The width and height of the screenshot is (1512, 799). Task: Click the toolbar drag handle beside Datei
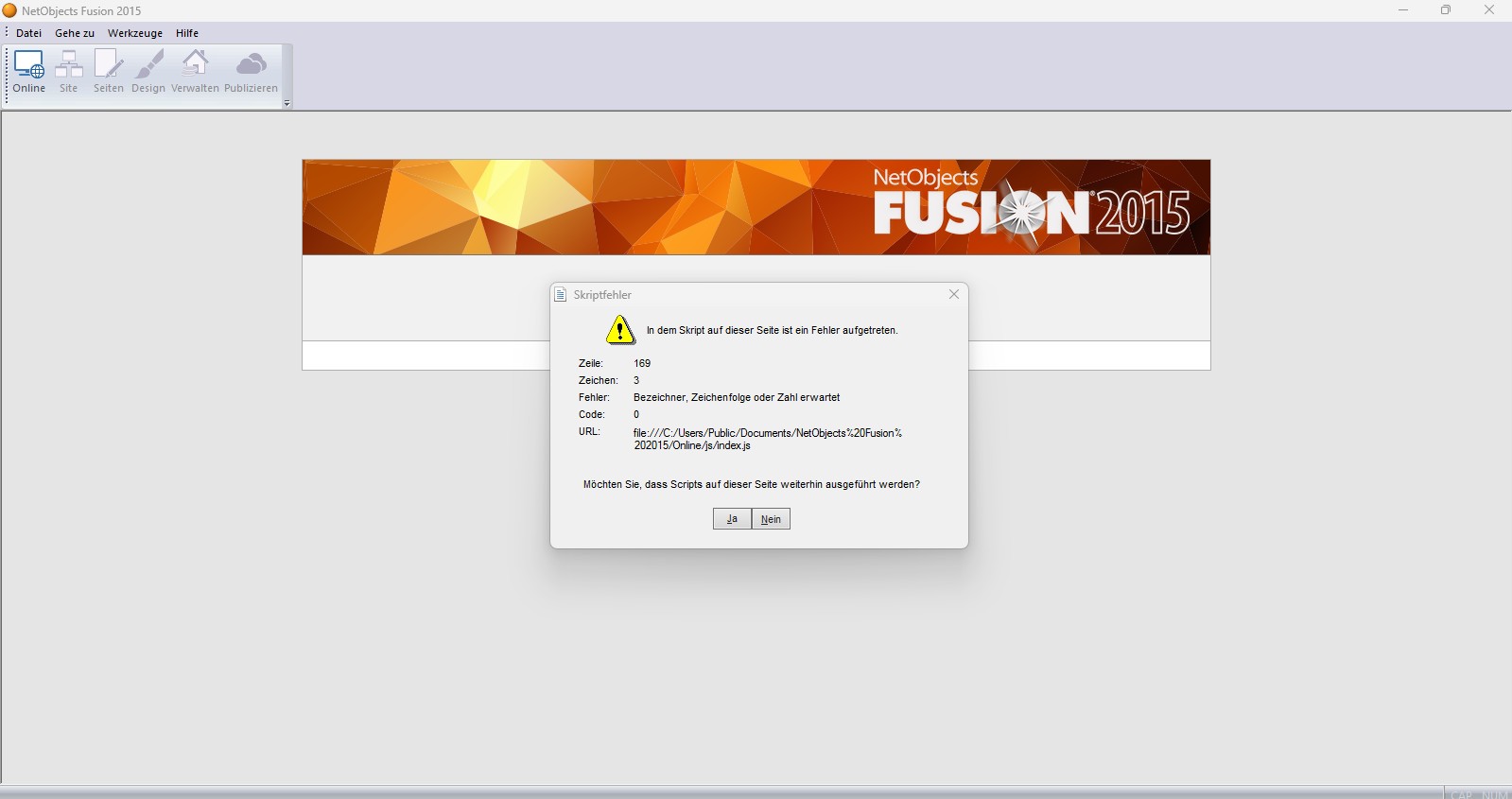7,33
